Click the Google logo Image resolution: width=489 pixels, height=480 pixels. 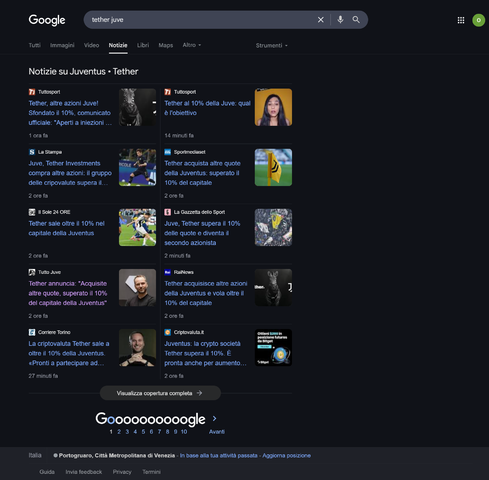[x=47, y=20]
